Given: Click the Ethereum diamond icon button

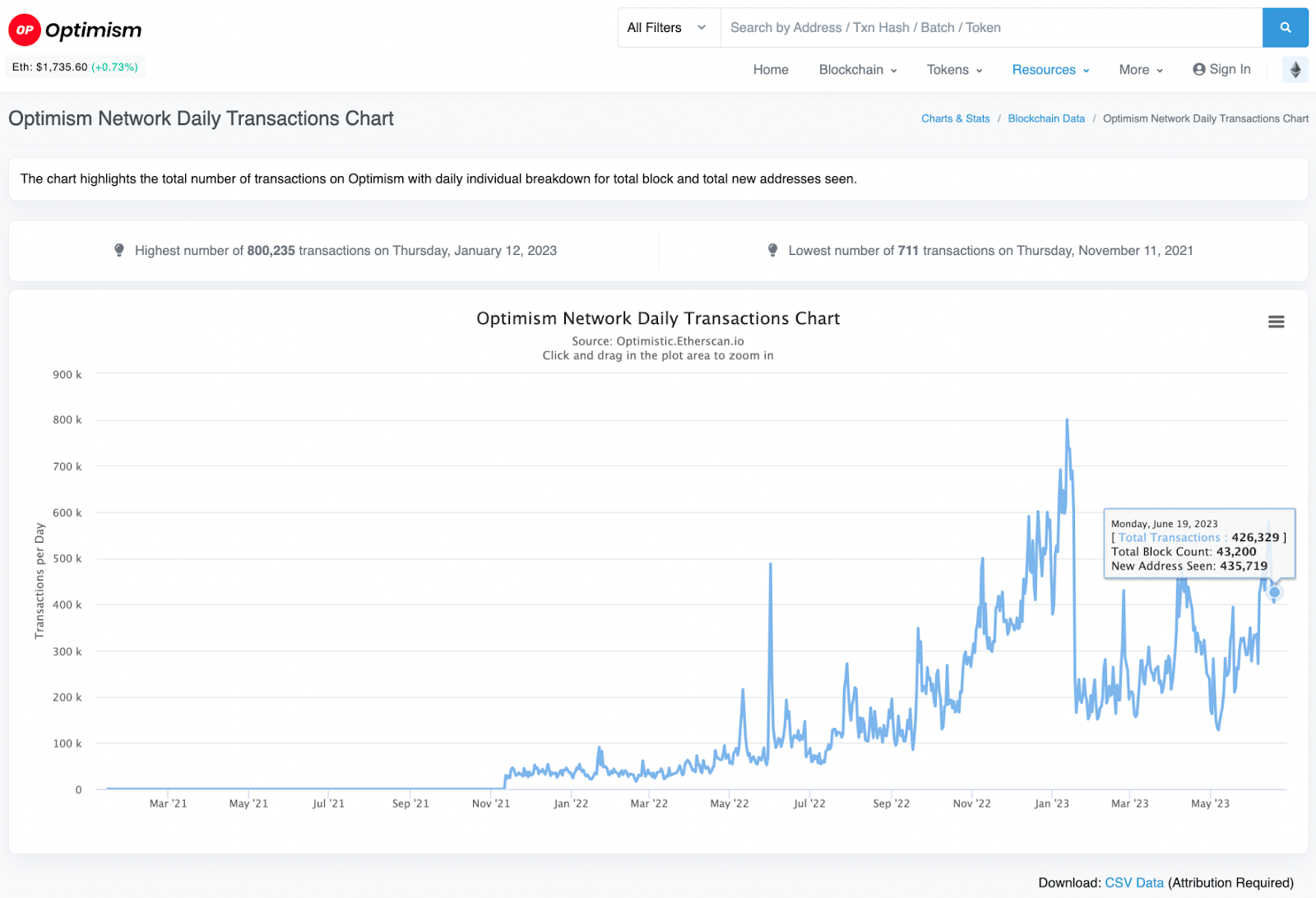Looking at the screenshot, I should point(1295,70).
